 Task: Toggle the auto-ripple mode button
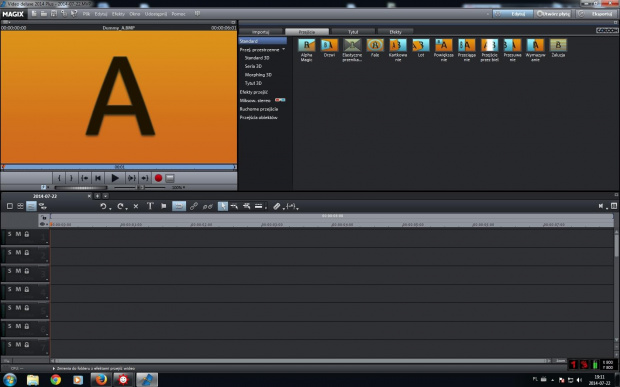pyautogui.click(x=179, y=206)
